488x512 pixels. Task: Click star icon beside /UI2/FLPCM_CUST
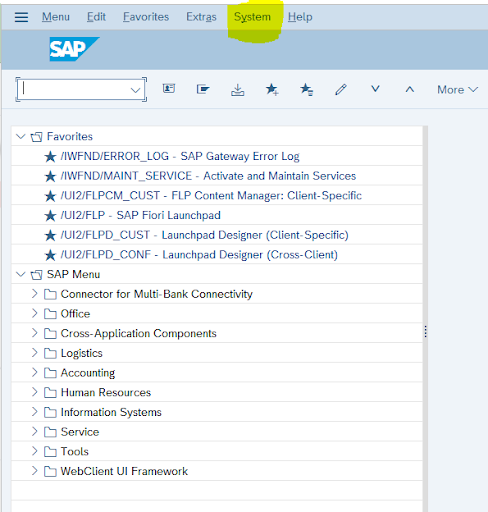coord(50,196)
